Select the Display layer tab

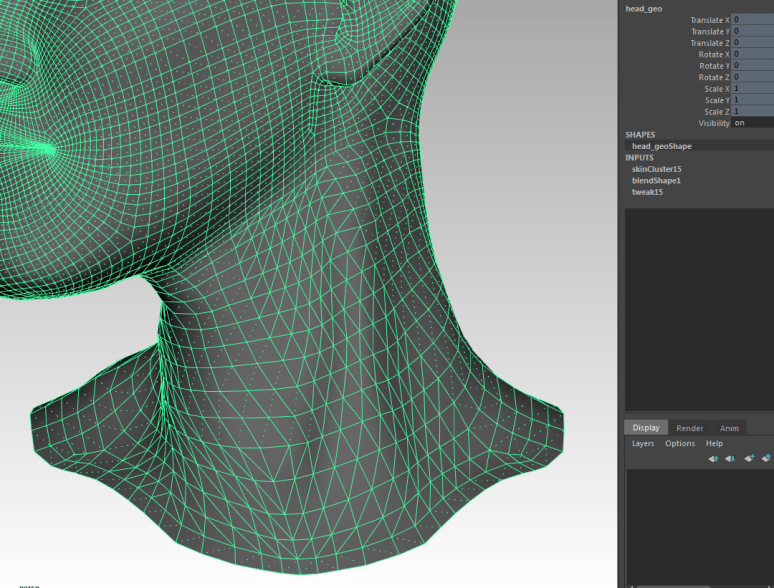point(645,428)
